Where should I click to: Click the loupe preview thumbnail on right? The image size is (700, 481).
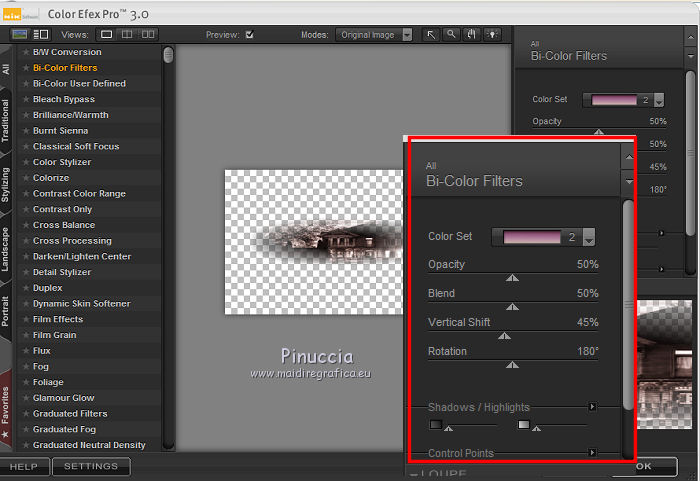664,364
